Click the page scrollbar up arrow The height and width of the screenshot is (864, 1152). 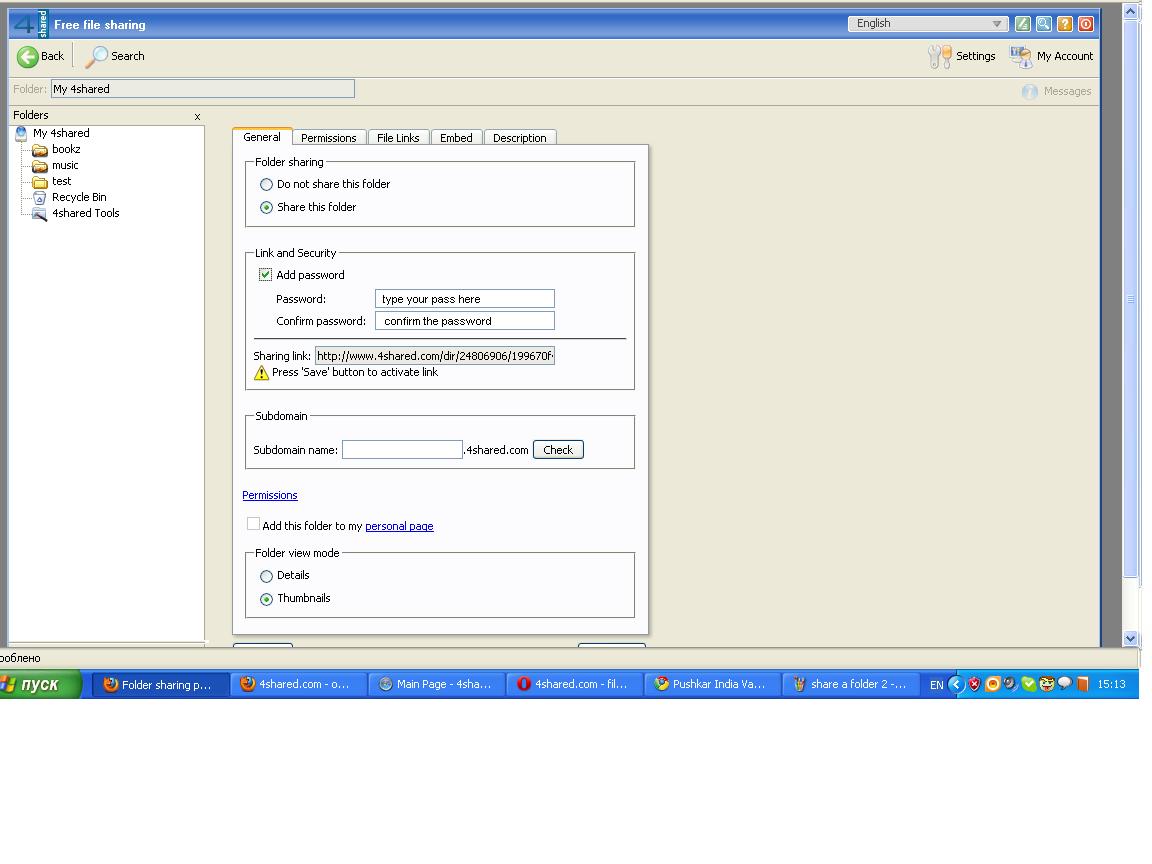coord(1131,12)
